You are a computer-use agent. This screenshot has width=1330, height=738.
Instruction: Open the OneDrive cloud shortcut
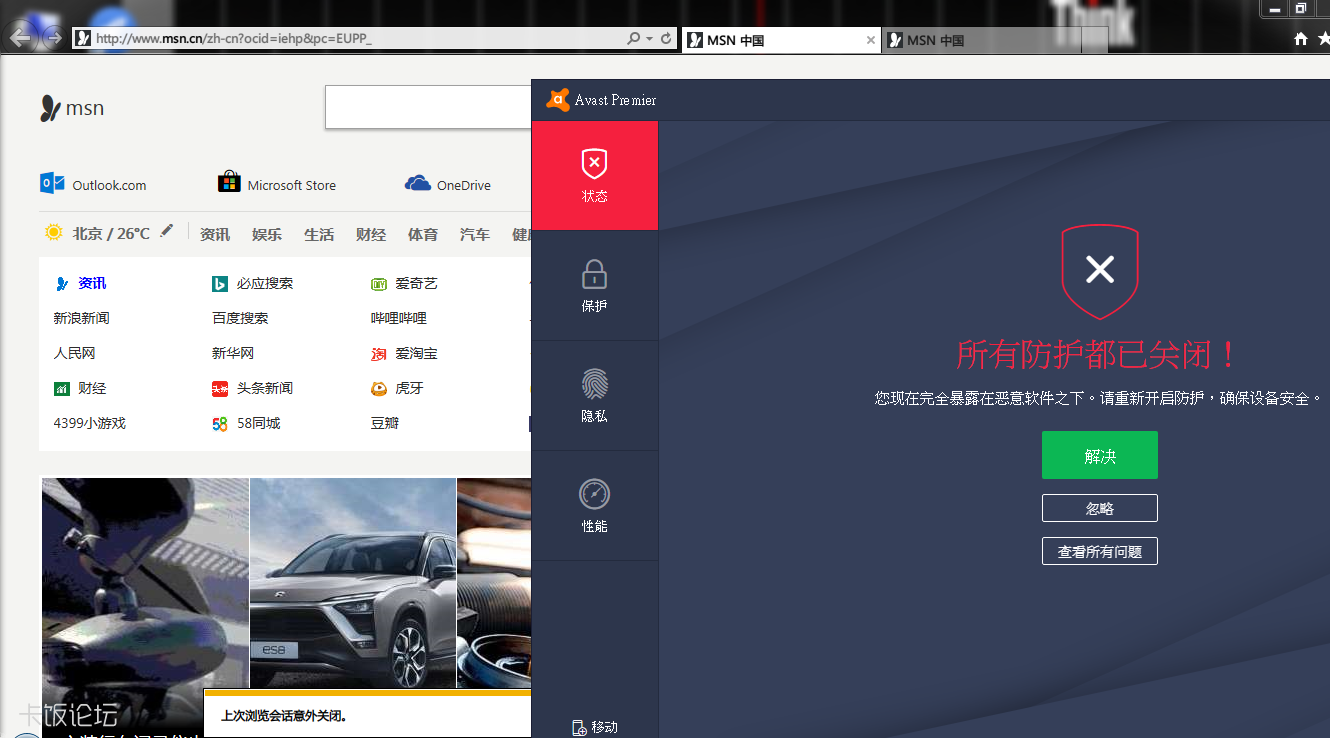point(417,184)
